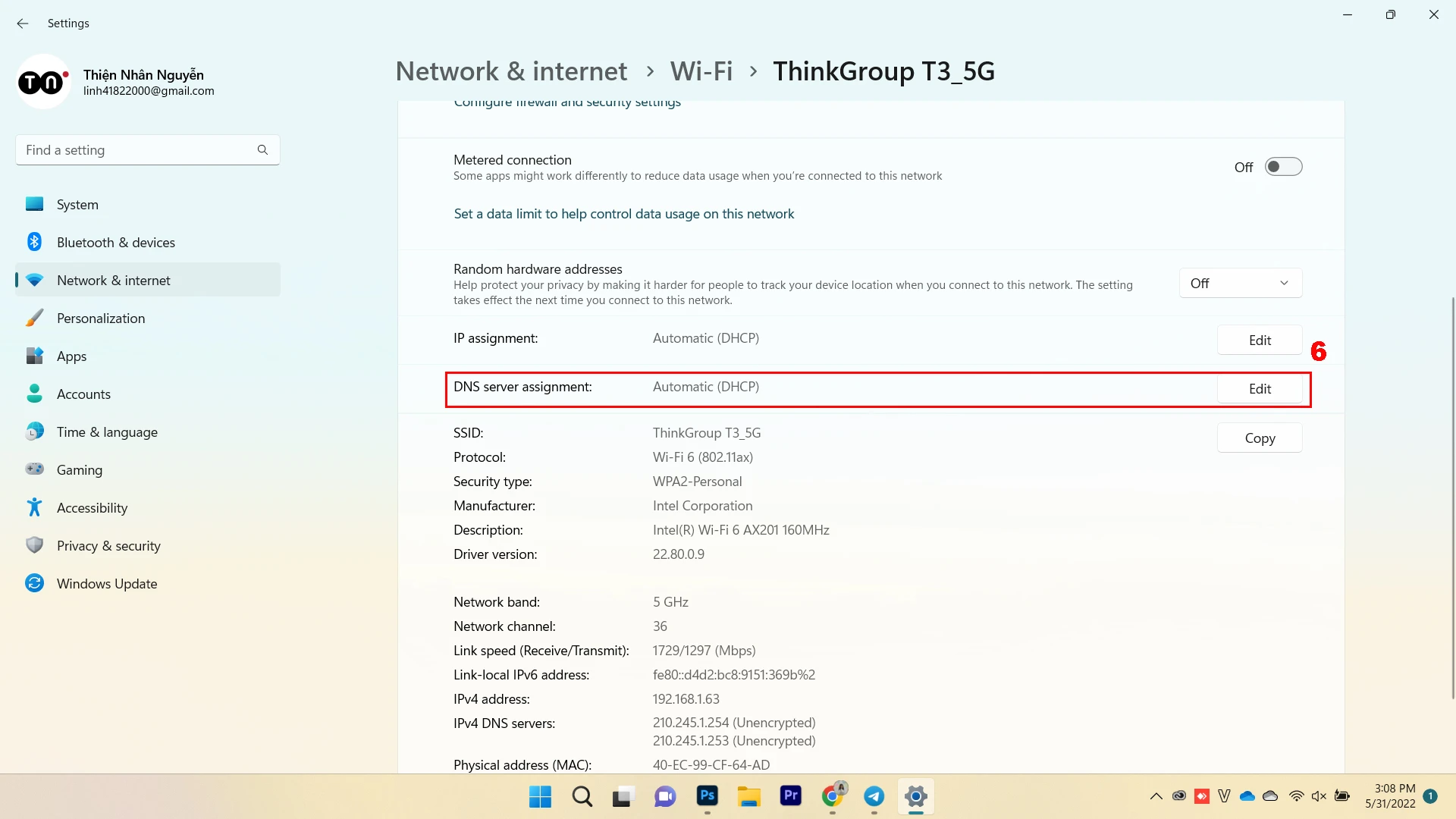Image resolution: width=1456 pixels, height=819 pixels.
Task: Click the IPv4 address value 192.168.1.63
Action: click(686, 698)
